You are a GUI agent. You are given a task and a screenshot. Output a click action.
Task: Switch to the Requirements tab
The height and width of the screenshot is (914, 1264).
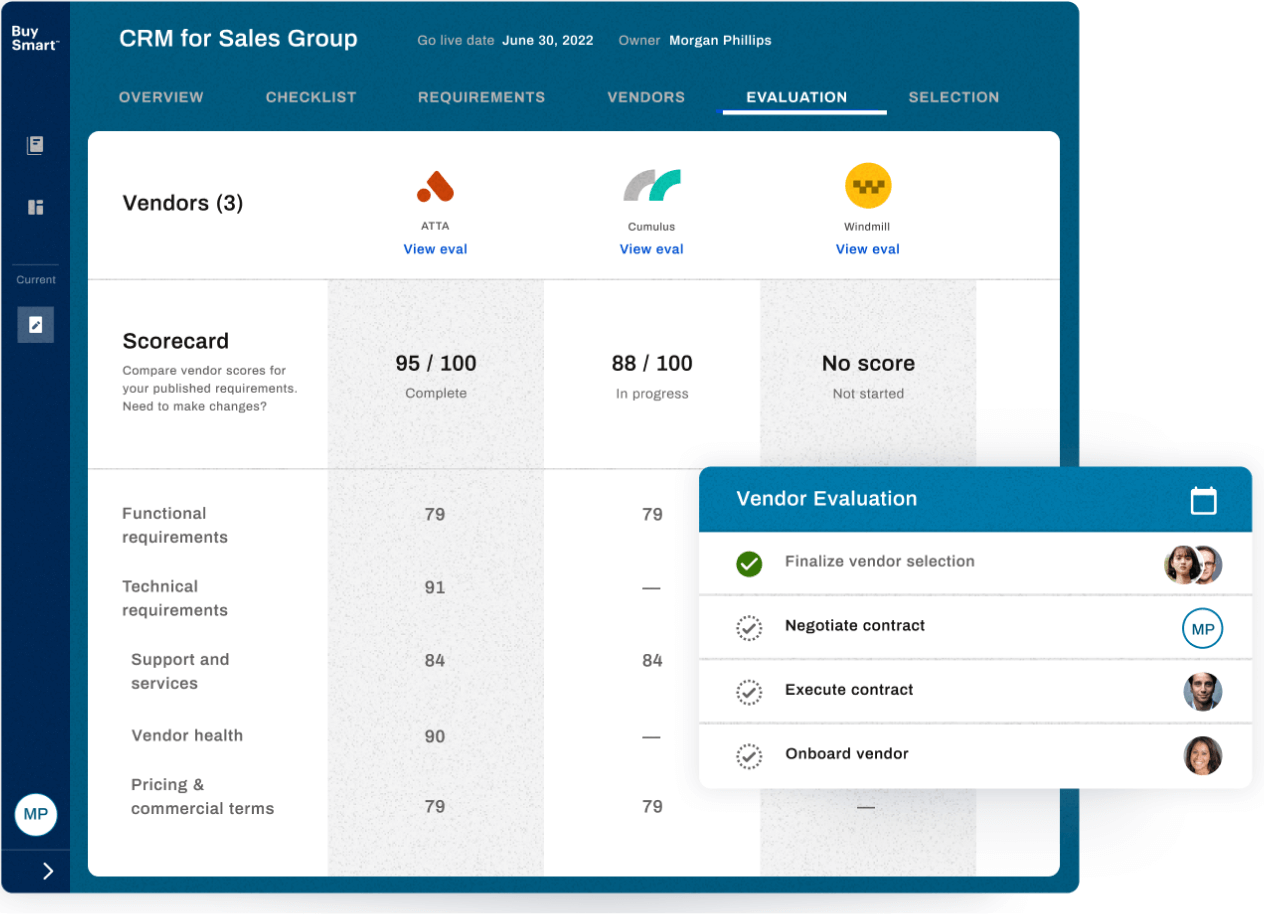tap(481, 97)
